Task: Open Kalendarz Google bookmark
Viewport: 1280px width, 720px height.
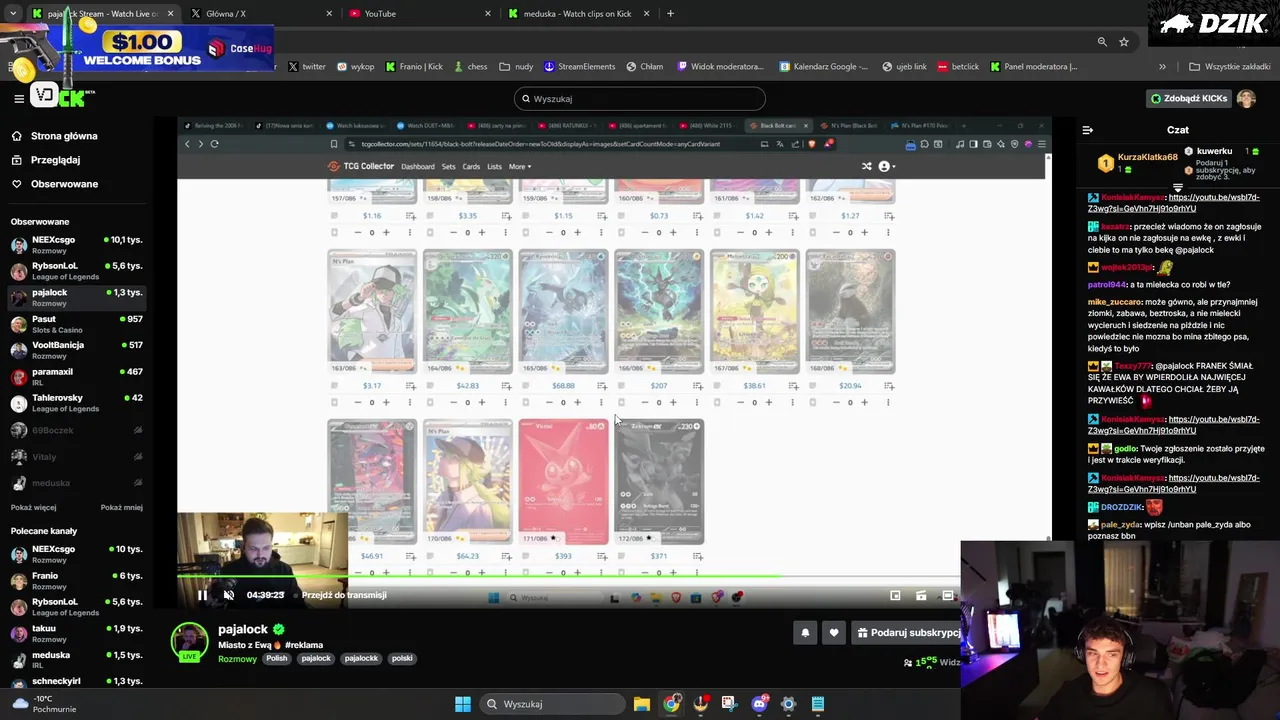Action: pos(822,67)
